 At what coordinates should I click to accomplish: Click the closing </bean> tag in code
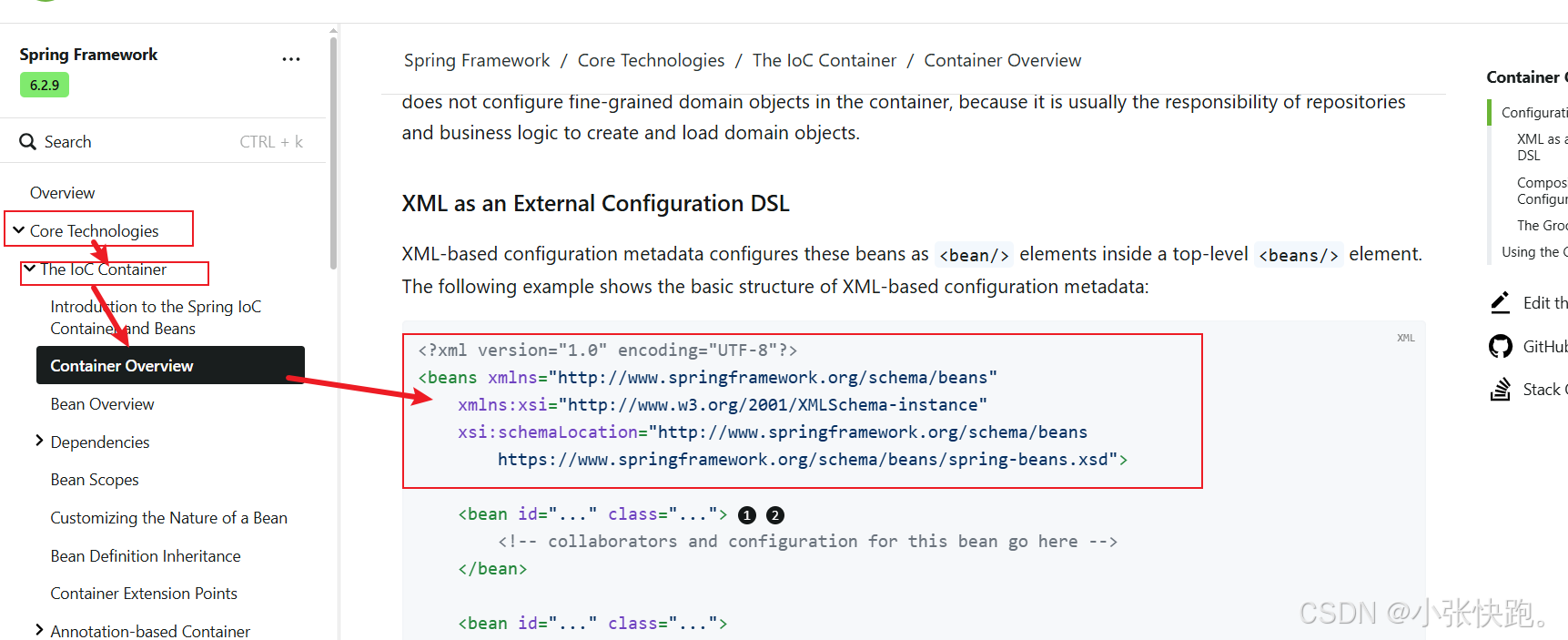(x=492, y=569)
